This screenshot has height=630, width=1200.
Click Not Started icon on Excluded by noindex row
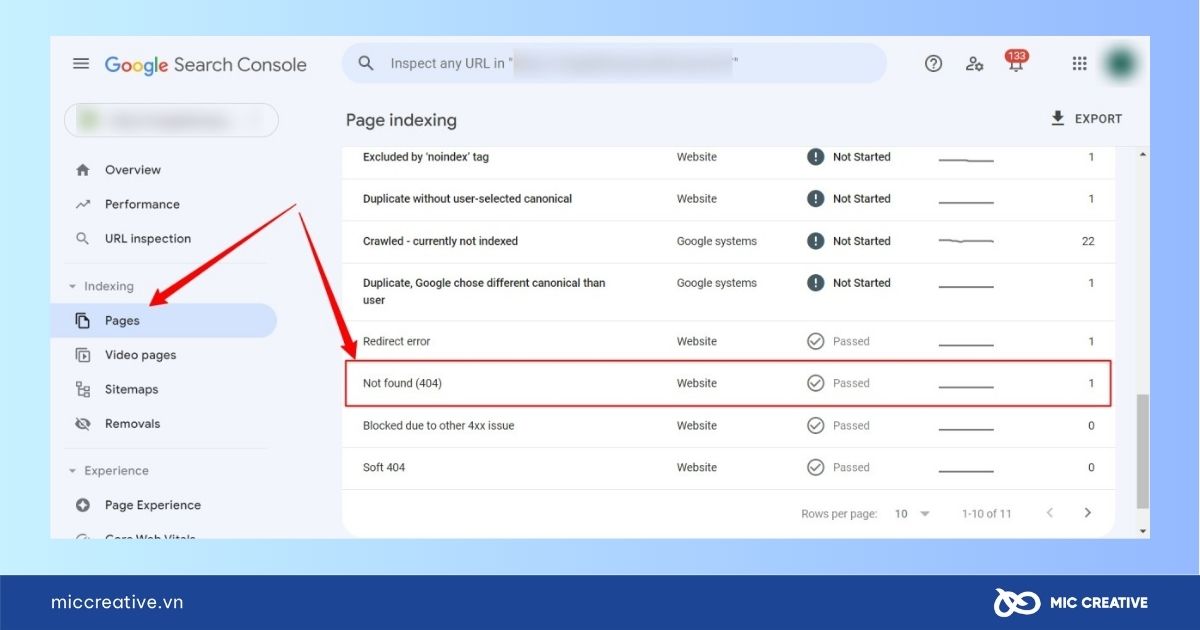click(x=815, y=157)
